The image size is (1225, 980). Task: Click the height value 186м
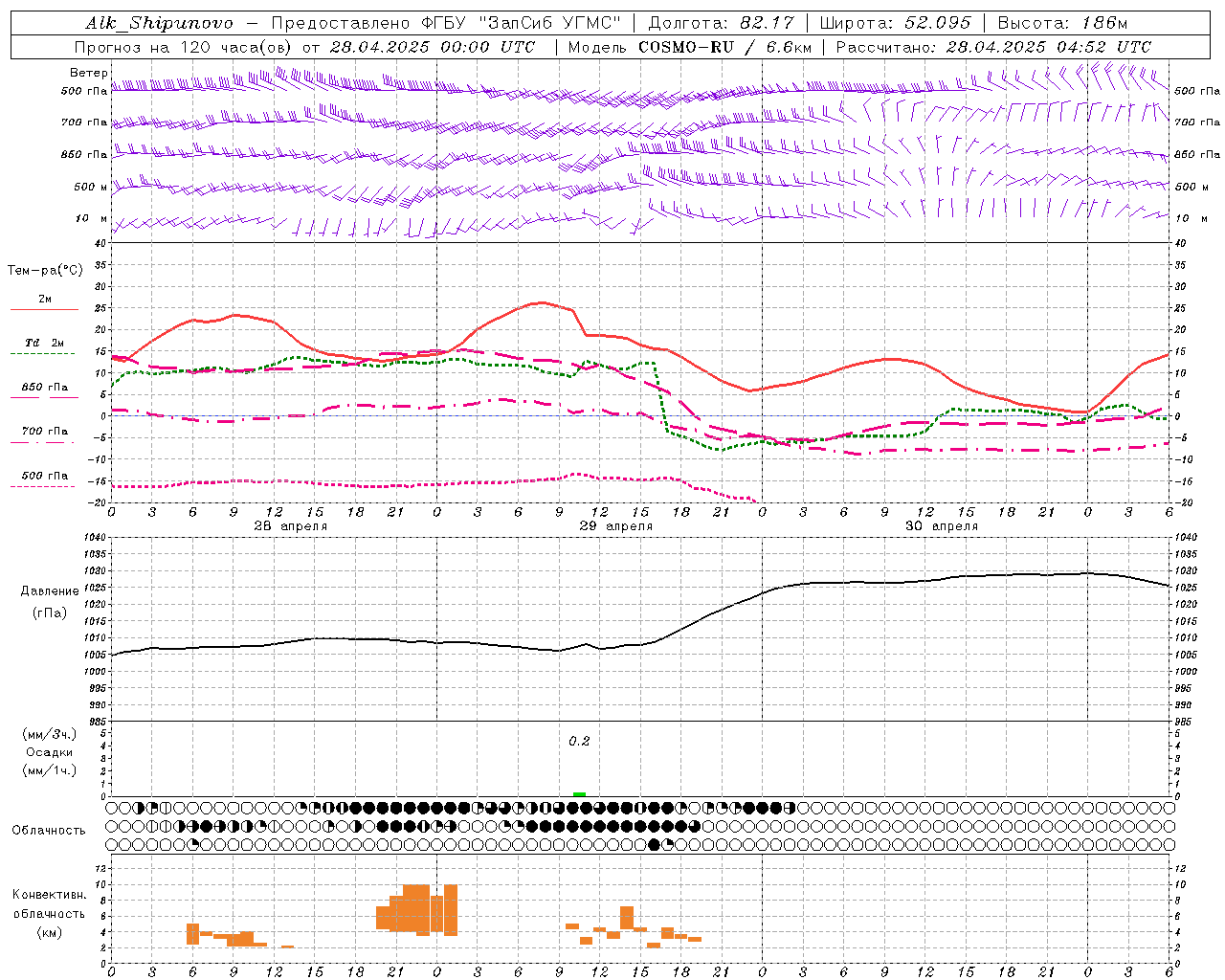1105,23
